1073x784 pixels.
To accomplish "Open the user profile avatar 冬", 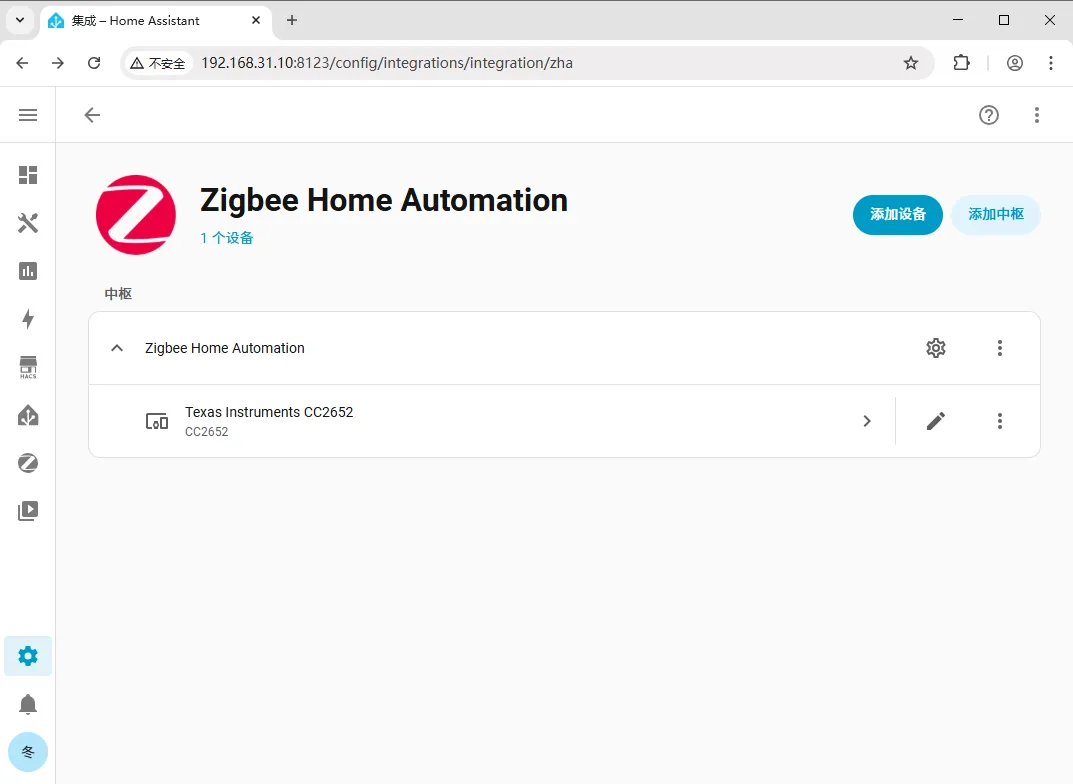I will pos(28,752).
